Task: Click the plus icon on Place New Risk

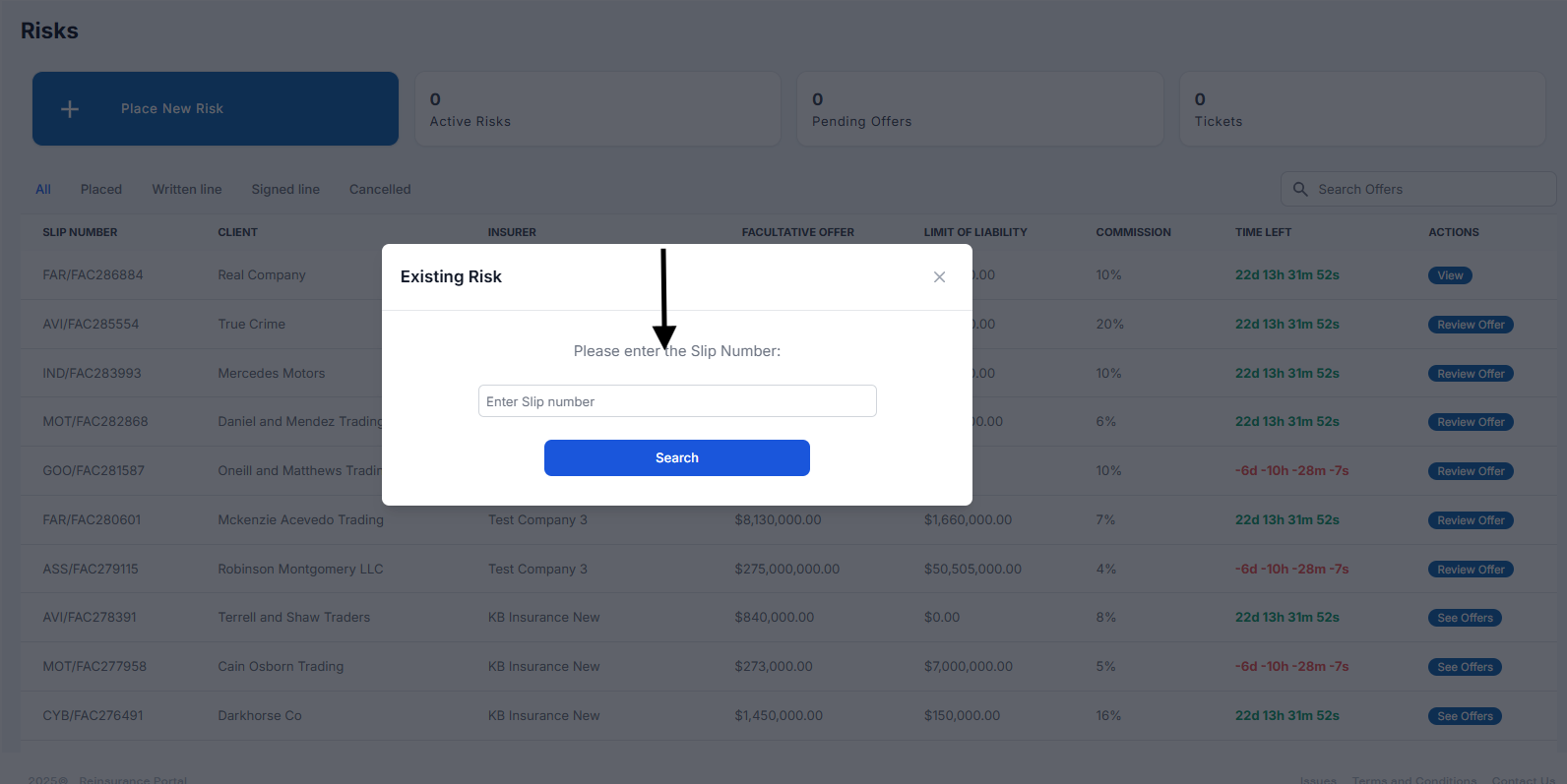Action: tap(70, 109)
